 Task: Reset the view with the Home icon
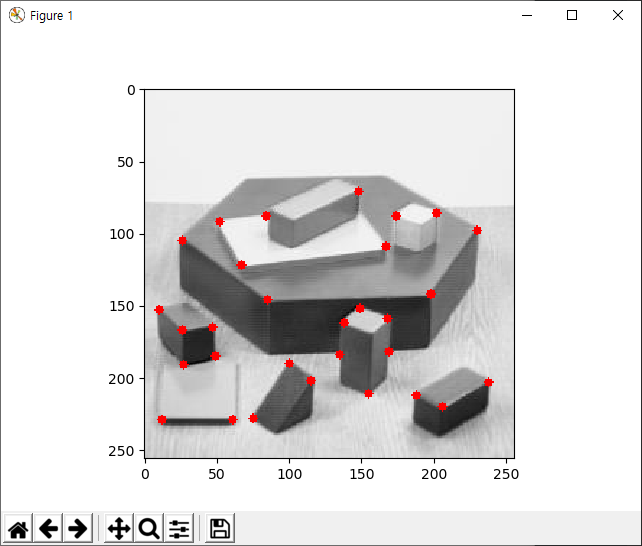click(18, 528)
